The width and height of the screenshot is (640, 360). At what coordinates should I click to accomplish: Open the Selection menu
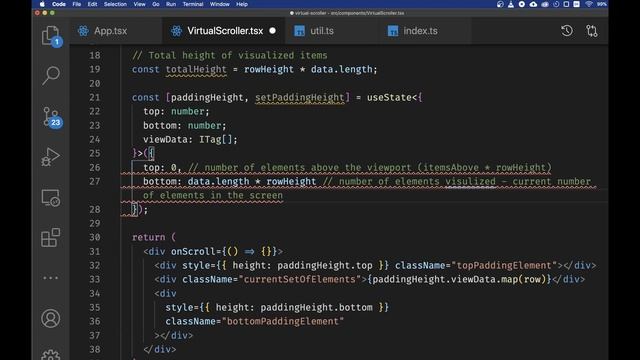[x=115, y=4]
